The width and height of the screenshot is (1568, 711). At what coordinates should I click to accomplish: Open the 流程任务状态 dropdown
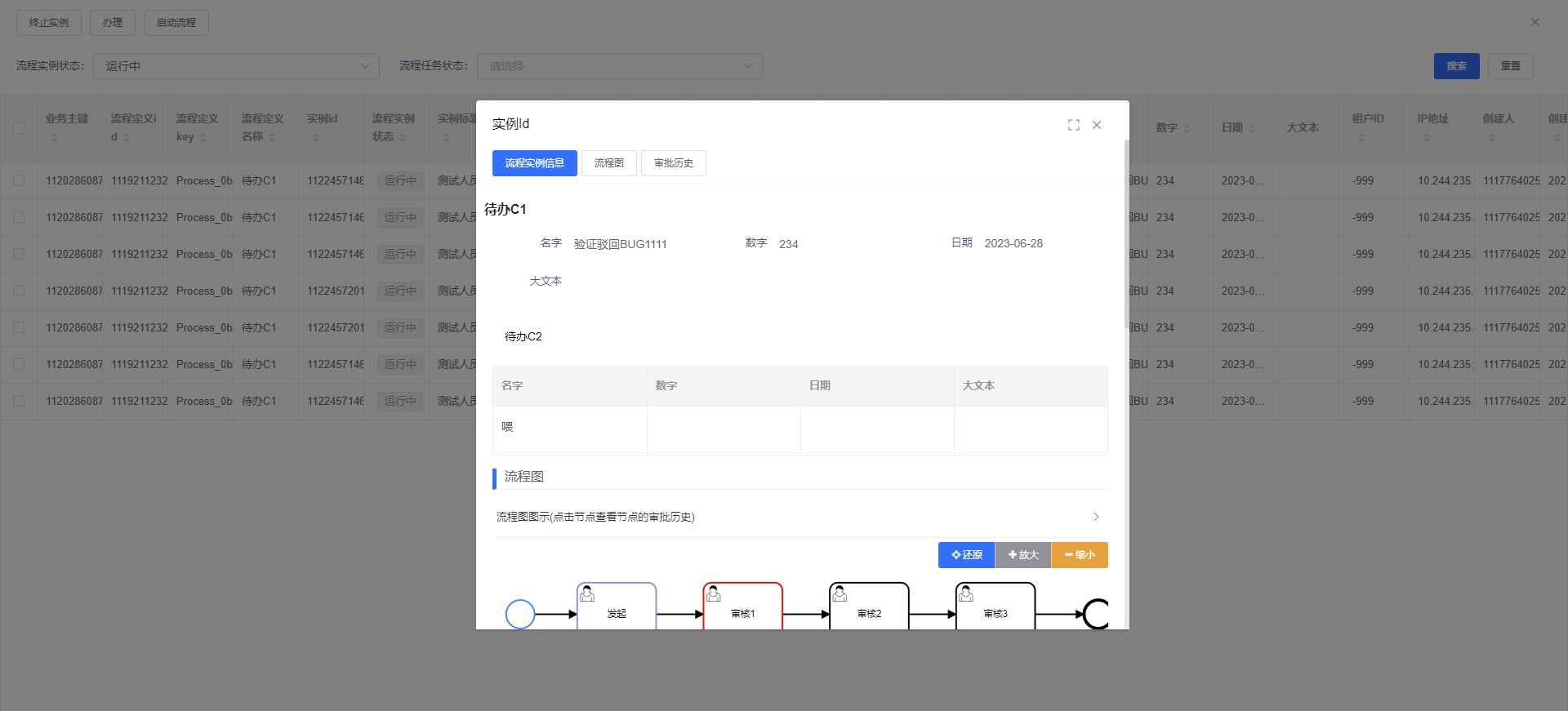pos(620,66)
